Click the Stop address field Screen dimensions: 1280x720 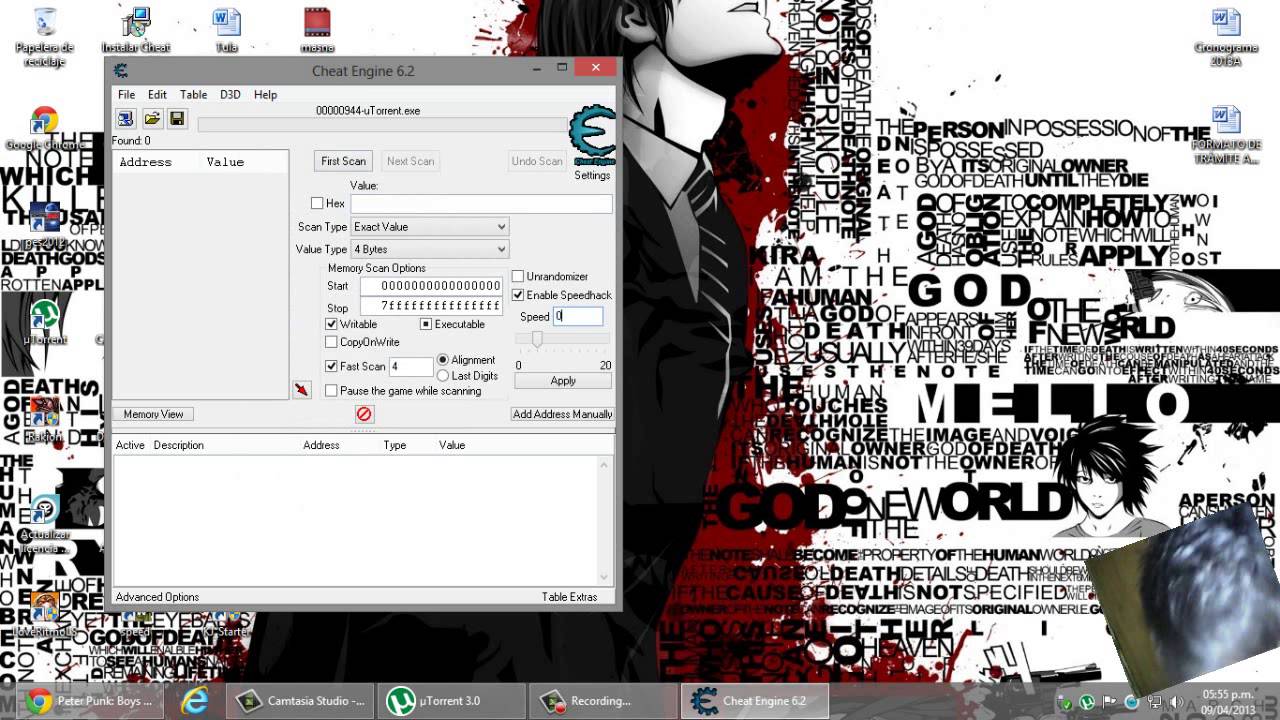click(x=431, y=306)
